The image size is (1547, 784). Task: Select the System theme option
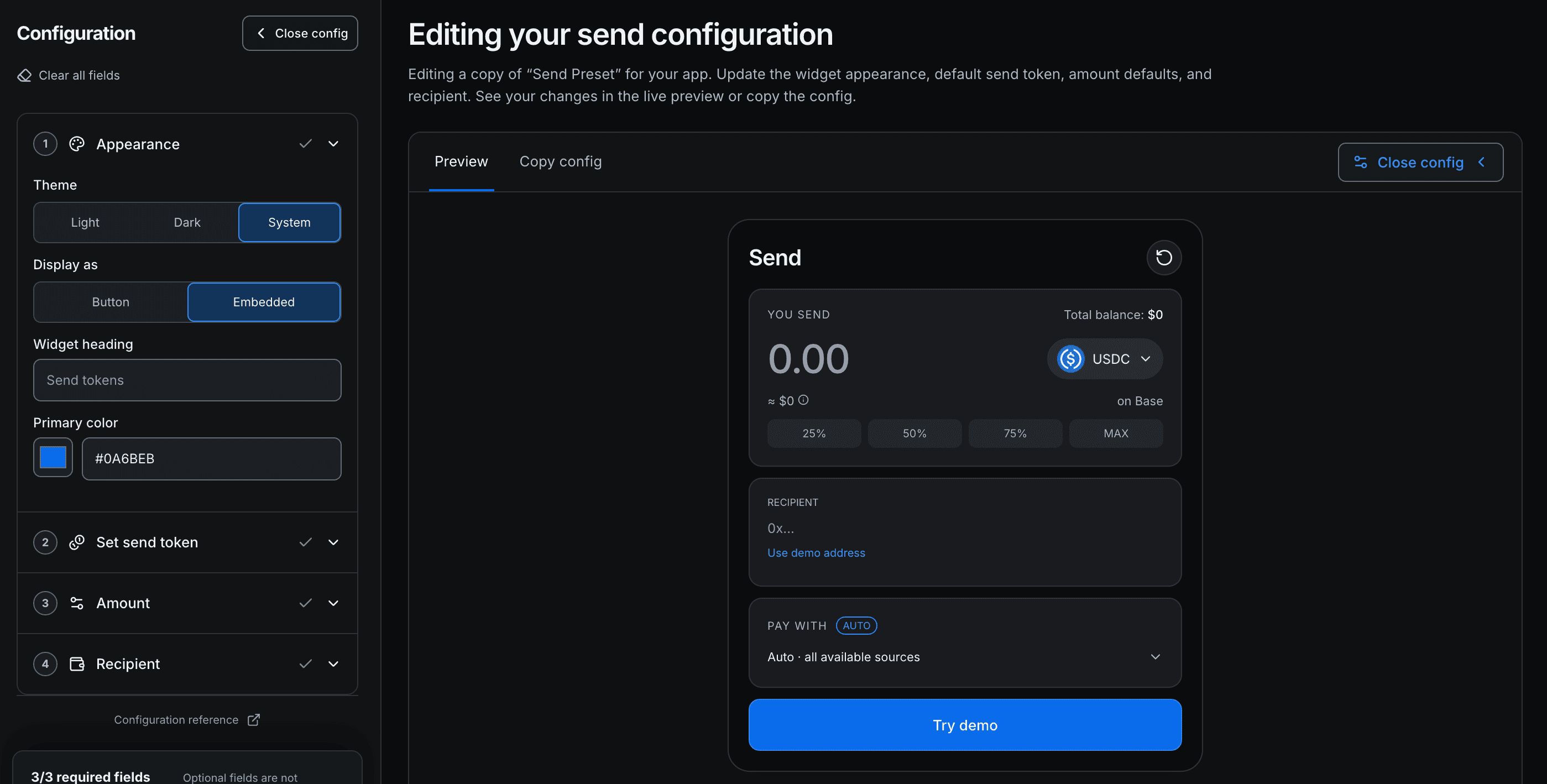point(289,222)
